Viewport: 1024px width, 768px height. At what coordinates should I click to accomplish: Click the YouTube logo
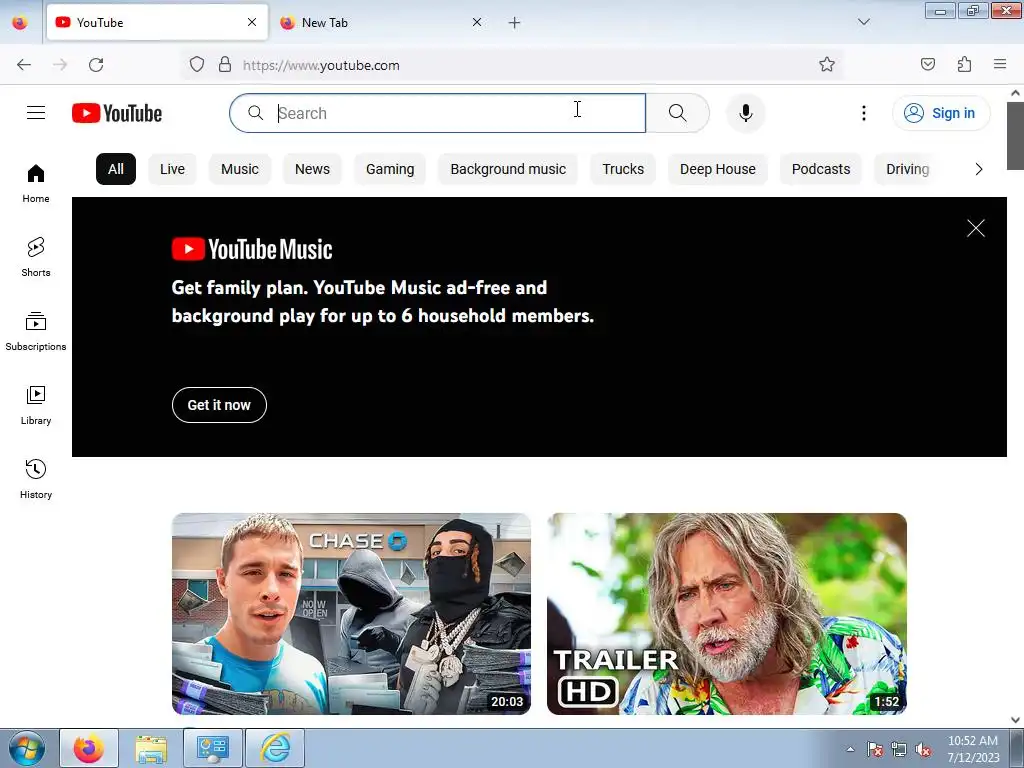[117, 113]
